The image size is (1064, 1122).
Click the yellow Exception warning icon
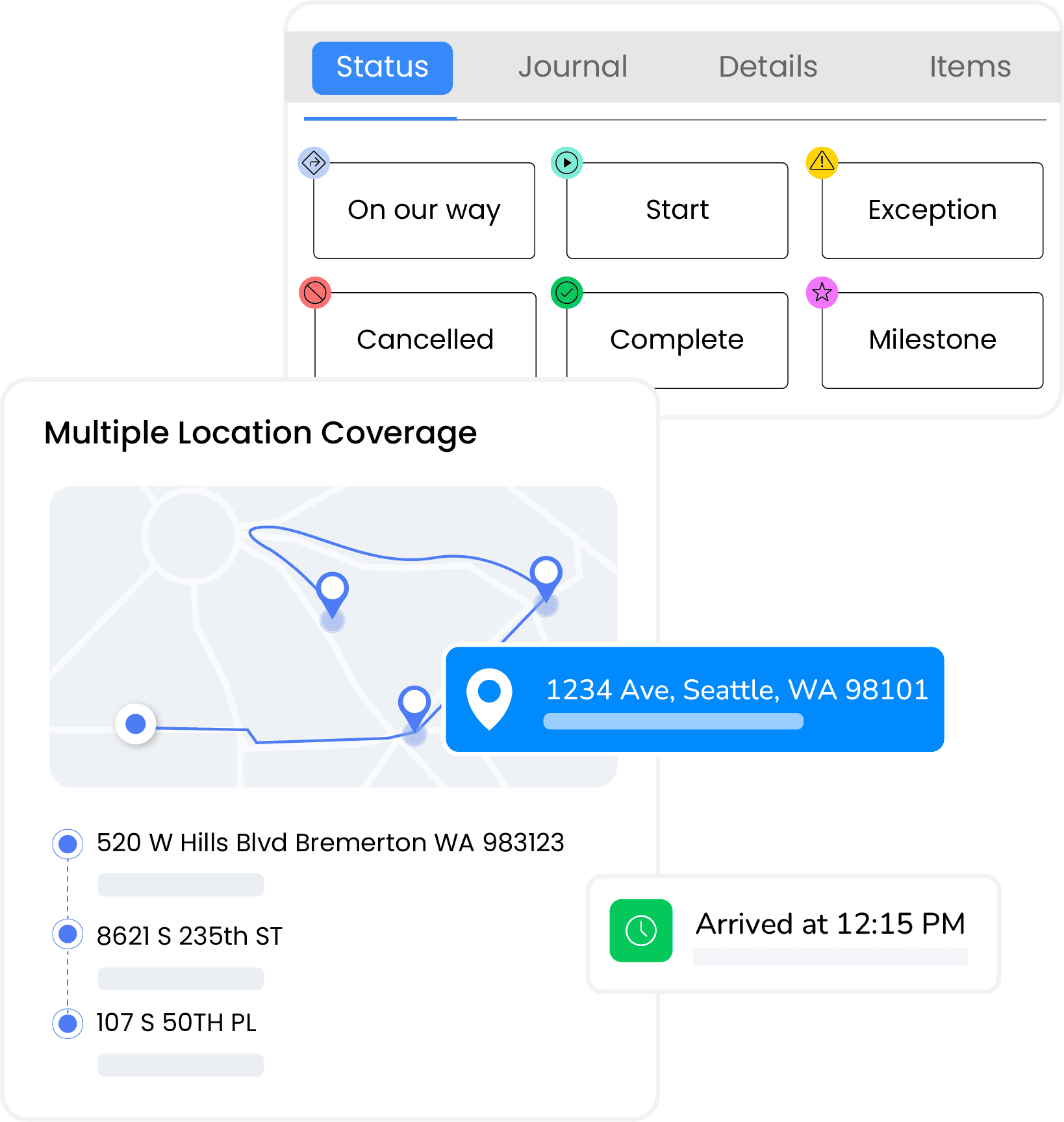pyautogui.click(x=822, y=162)
